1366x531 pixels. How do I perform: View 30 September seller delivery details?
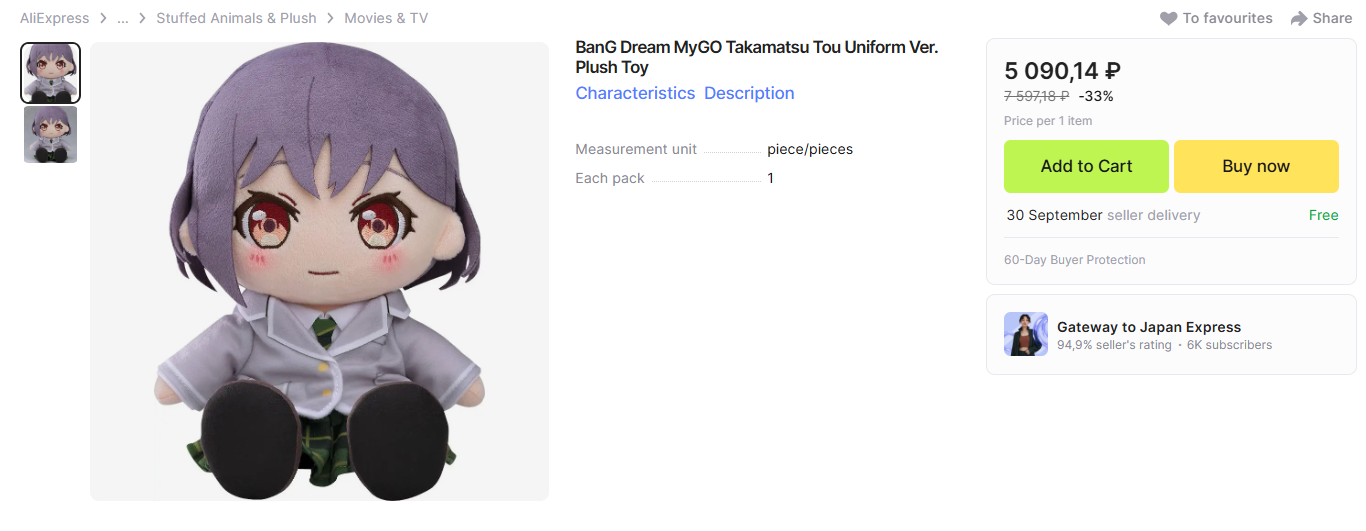click(1103, 215)
